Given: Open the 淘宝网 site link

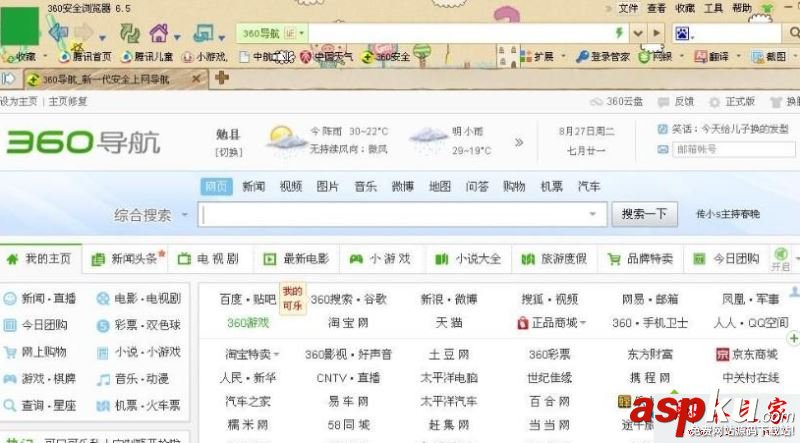Looking at the screenshot, I should pyautogui.click(x=348, y=323).
